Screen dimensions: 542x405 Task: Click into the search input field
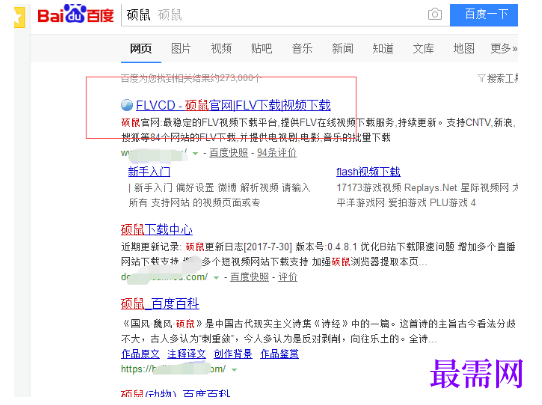pyautogui.click(x=273, y=15)
